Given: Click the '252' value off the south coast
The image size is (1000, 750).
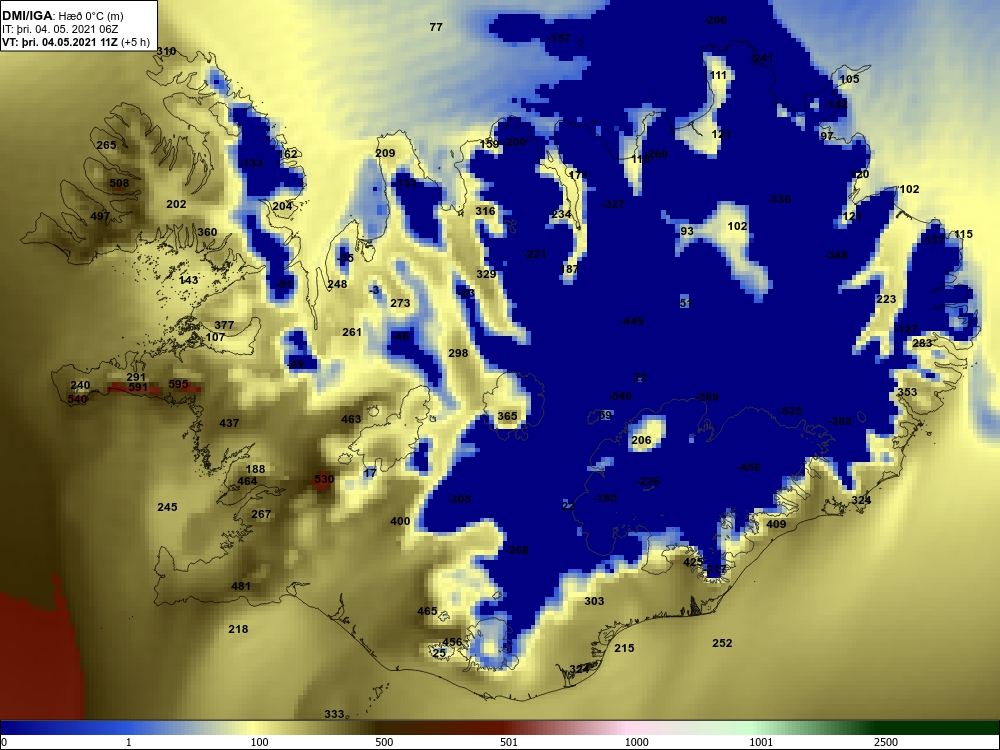Looking at the screenshot, I should click(722, 643).
